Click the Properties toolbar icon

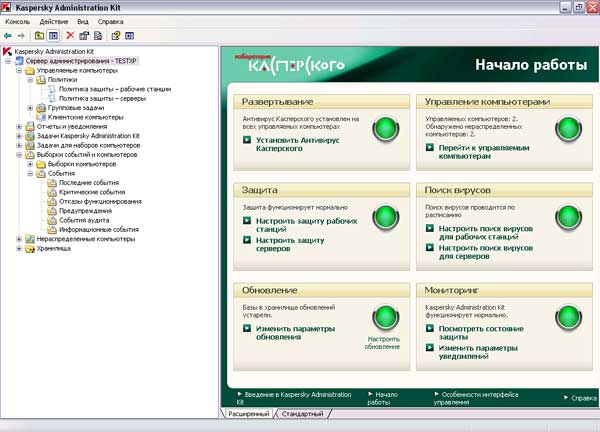pyautogui.click(x=84, y=35)
